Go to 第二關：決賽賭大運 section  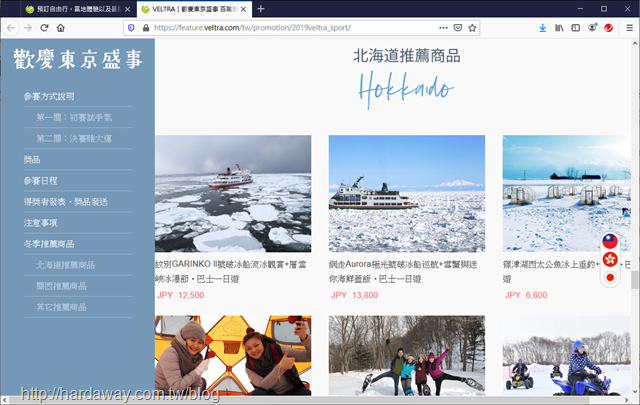(x=74, y=139)
